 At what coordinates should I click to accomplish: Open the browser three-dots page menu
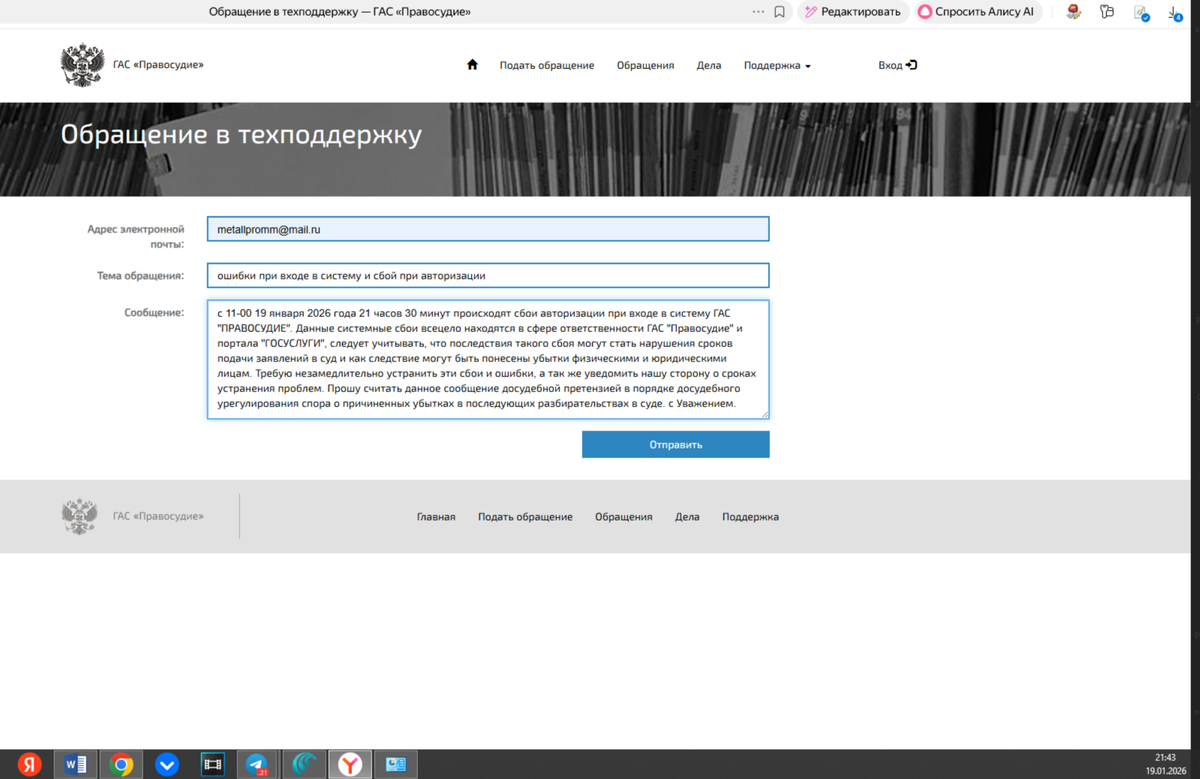pos(758,12)
